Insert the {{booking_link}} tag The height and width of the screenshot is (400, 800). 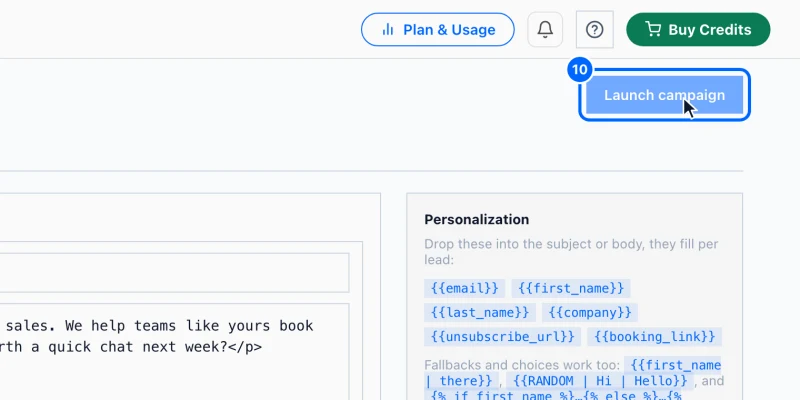(654, 336)
